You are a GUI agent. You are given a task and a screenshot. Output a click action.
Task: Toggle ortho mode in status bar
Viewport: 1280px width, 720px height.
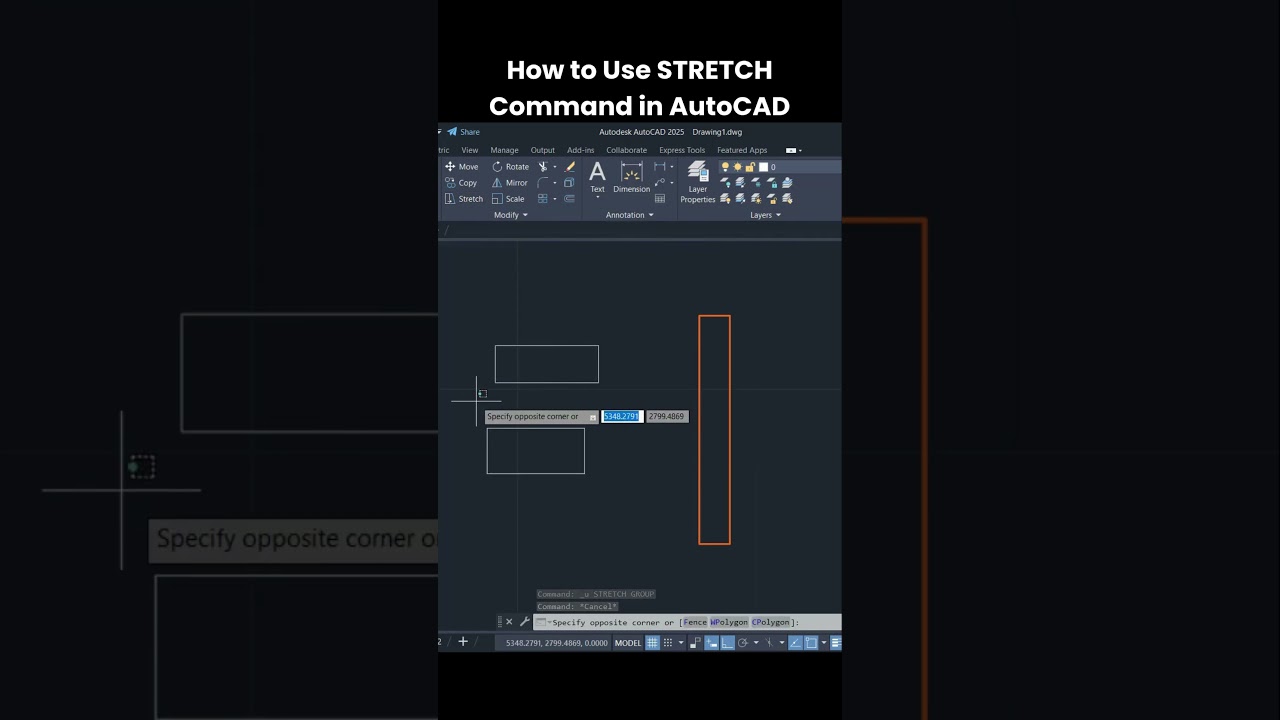coord(728,643)
